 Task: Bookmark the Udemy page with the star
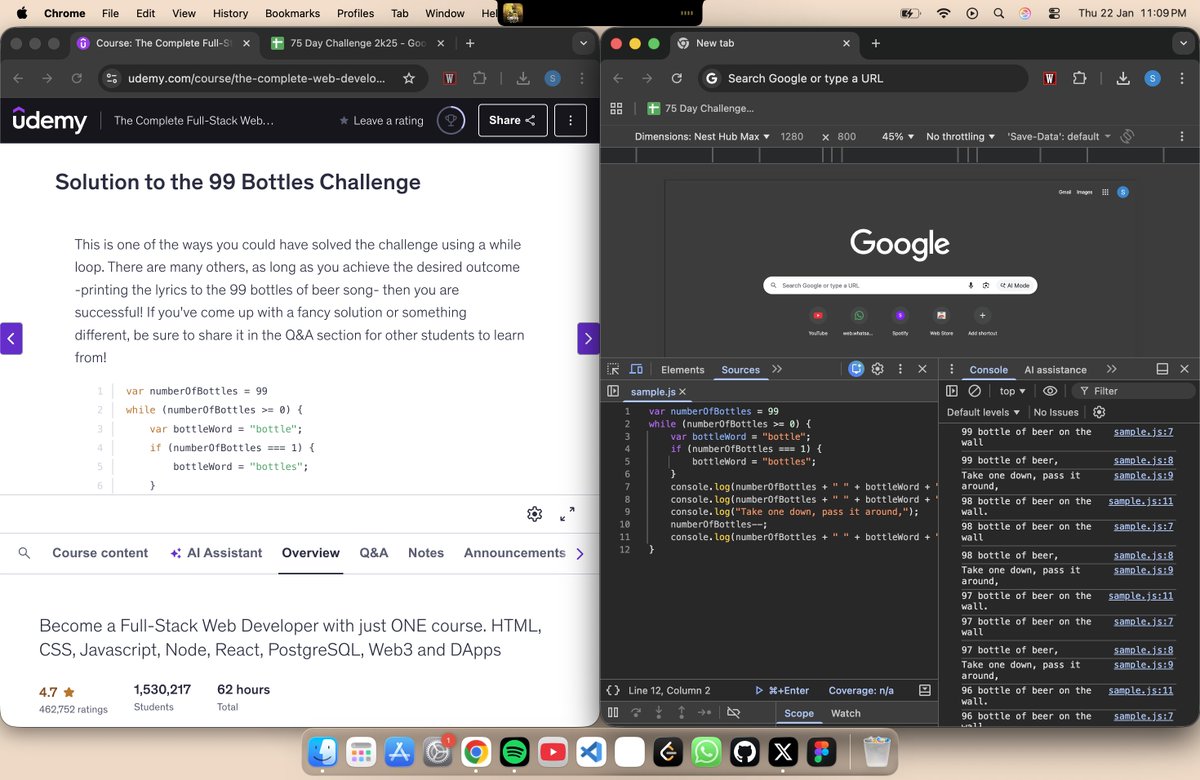click(408, 78)
